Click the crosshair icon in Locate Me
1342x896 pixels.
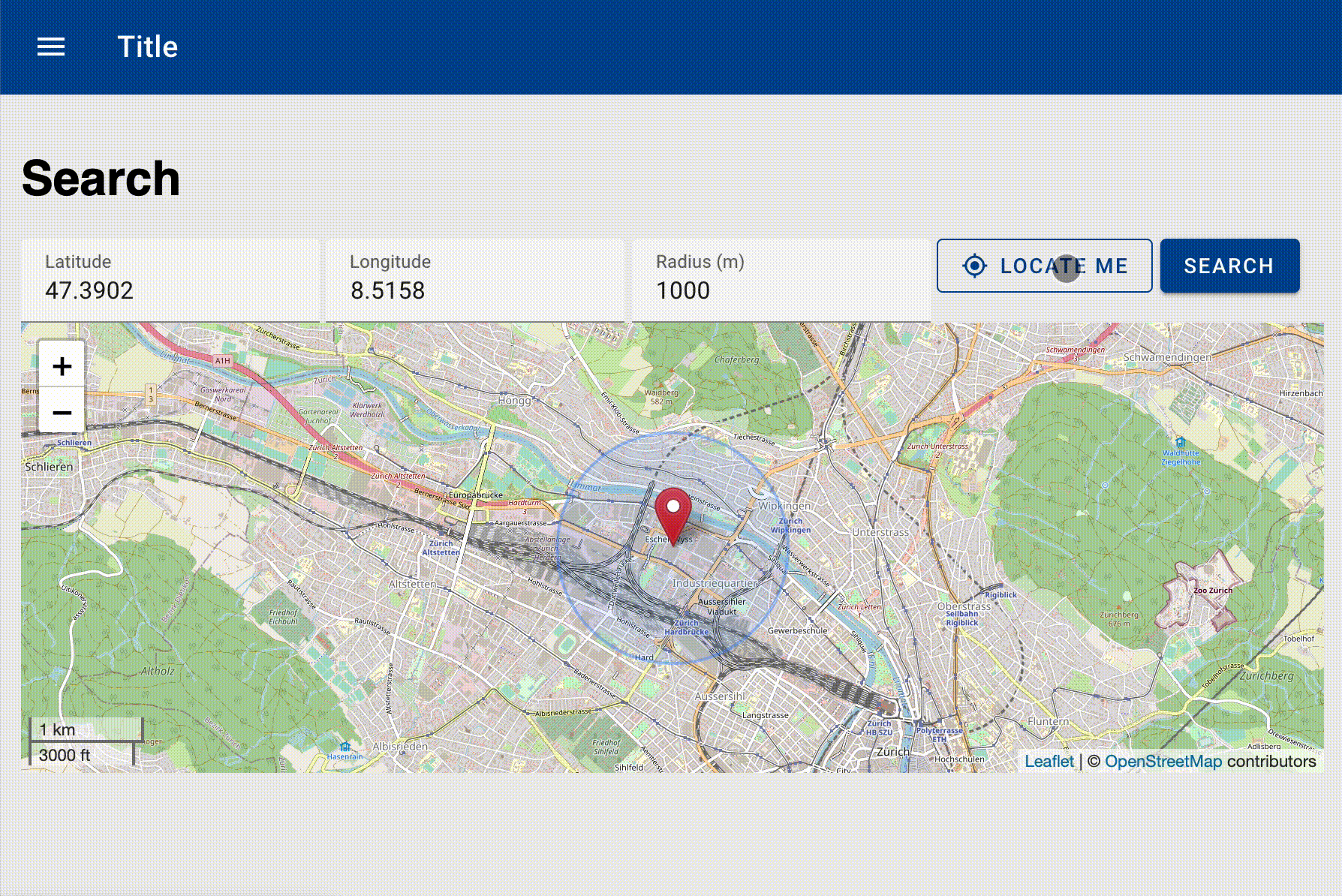tap(974, 266)
